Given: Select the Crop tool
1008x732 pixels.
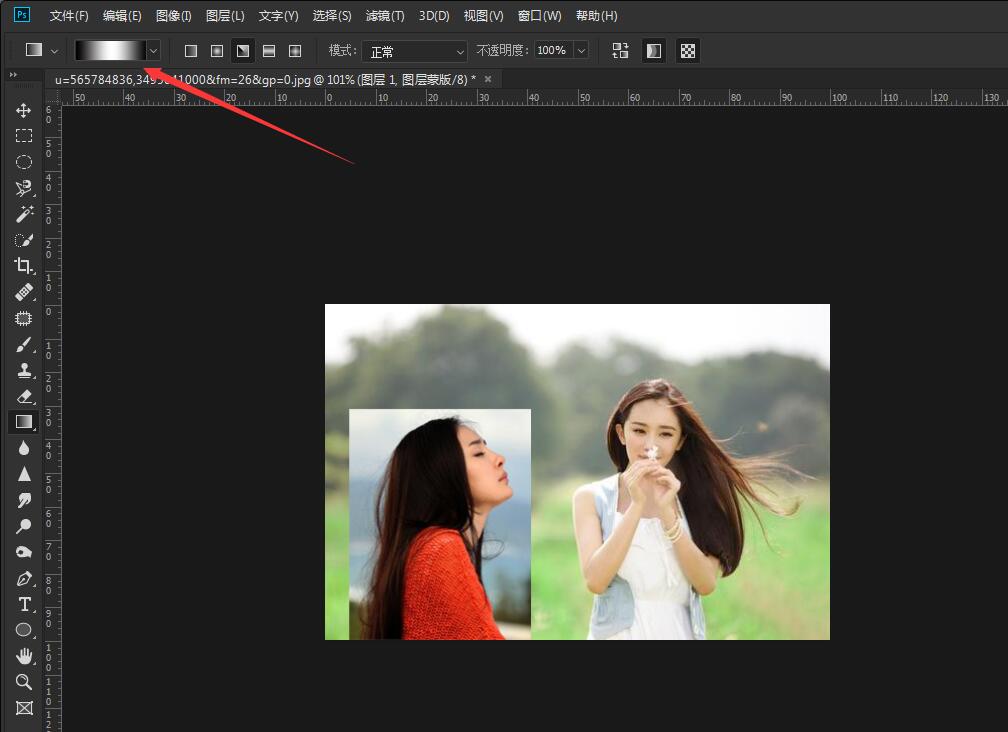Looking at the screenshot, I should 24,265.
